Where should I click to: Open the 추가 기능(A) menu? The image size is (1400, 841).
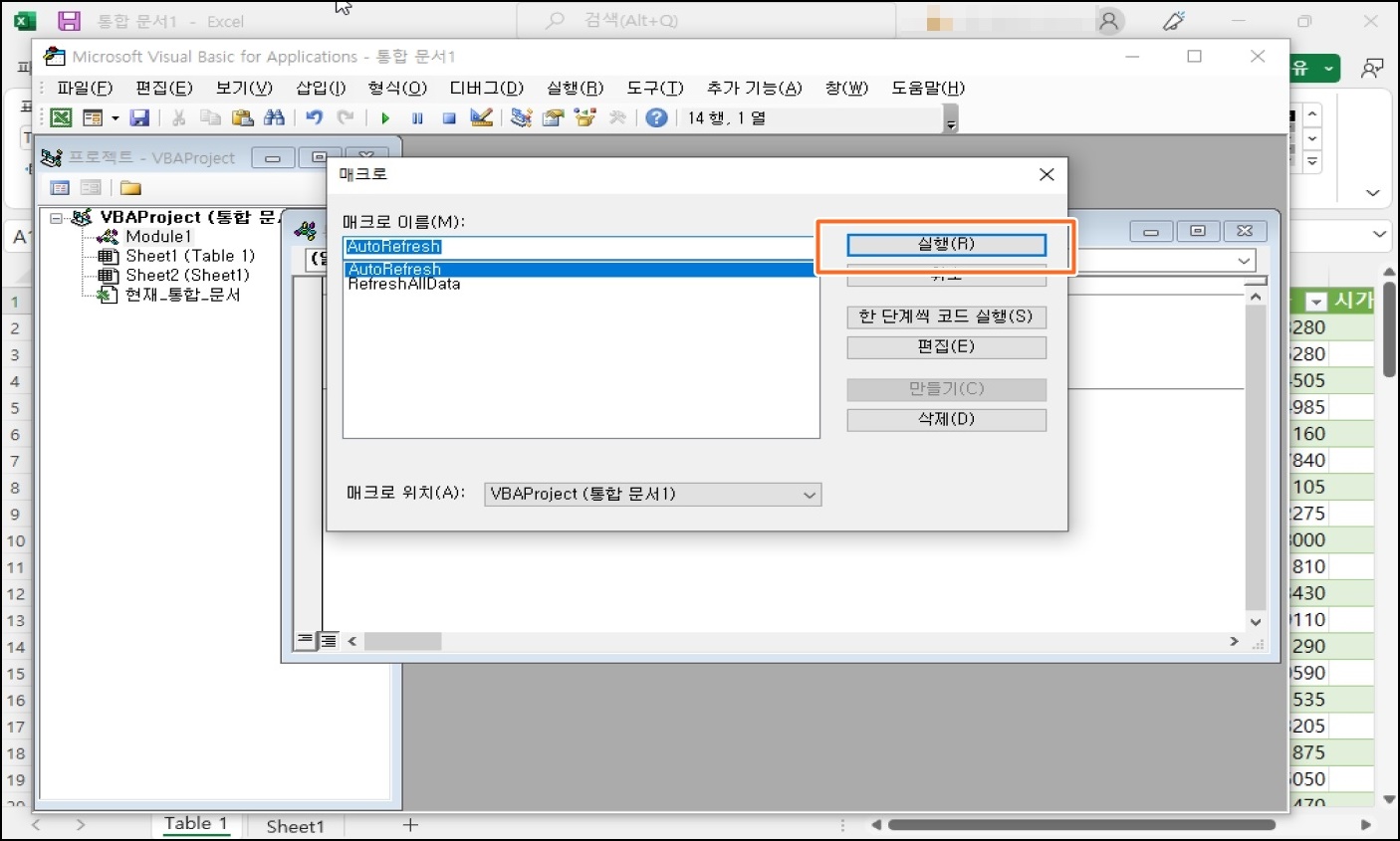[x=754, y=88]
